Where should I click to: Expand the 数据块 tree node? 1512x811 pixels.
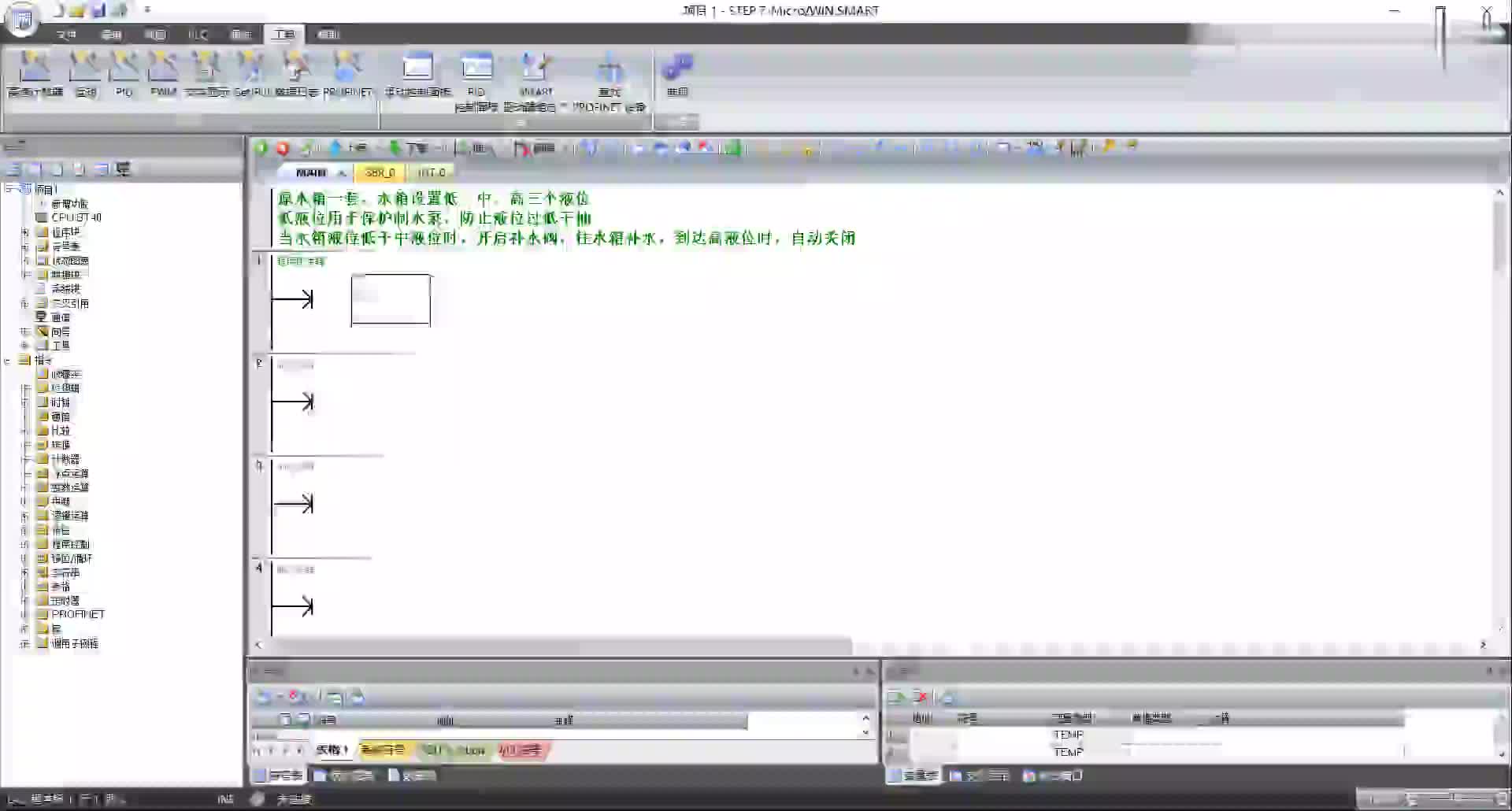click(x=25, y=275)
